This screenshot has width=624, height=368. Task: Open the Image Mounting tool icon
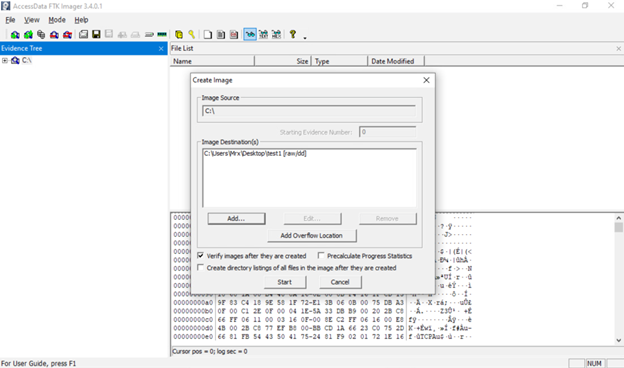point(41,35)
